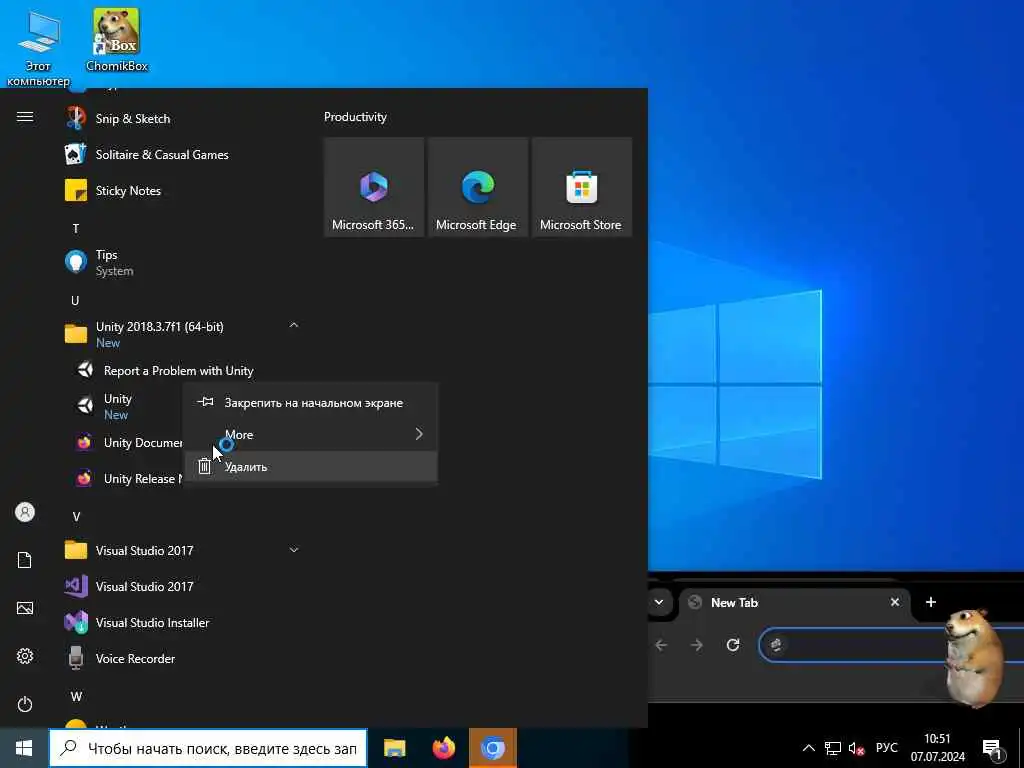
Task: Open the browser tab search dropdown
Action: pos(659,602)
